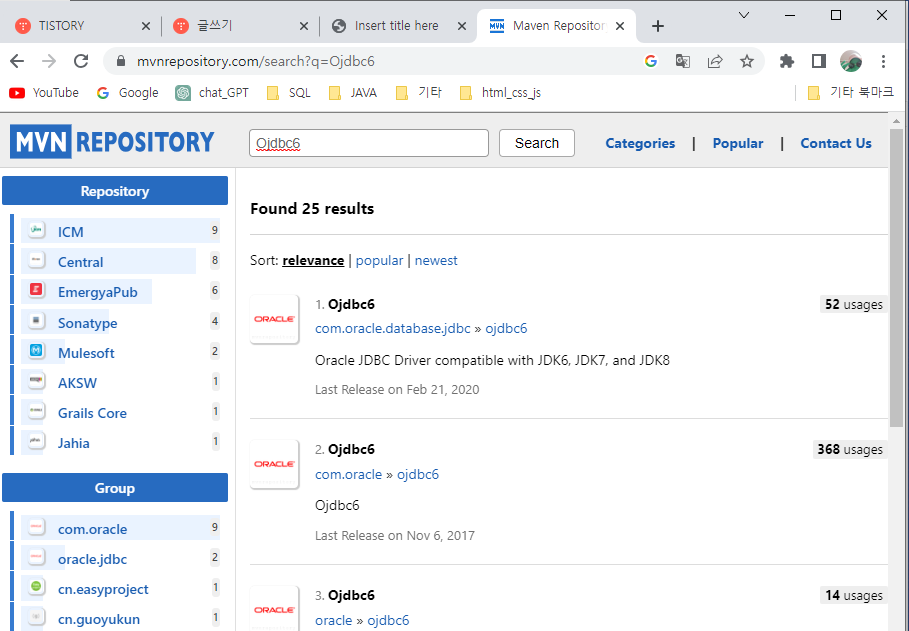This screenshot has width=909, height=631.
Task: Open the Contact Us link
Action: point(836,143)
